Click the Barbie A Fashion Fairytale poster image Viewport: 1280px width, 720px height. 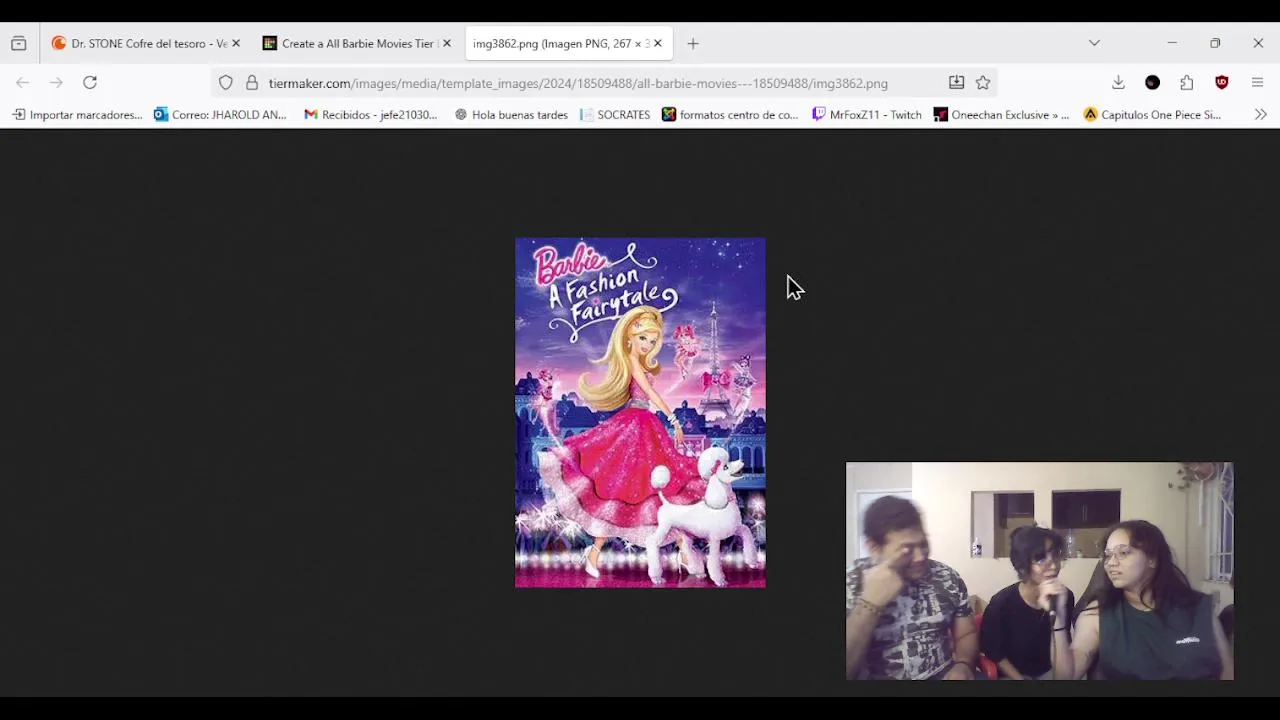[x=640, y=412]
